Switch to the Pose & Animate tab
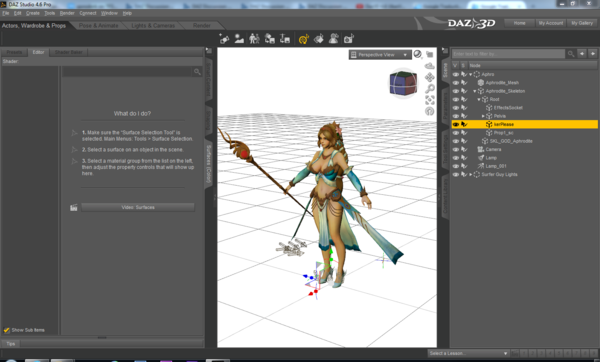This screenshot has width=600, height=362. [x=98, y=26]
